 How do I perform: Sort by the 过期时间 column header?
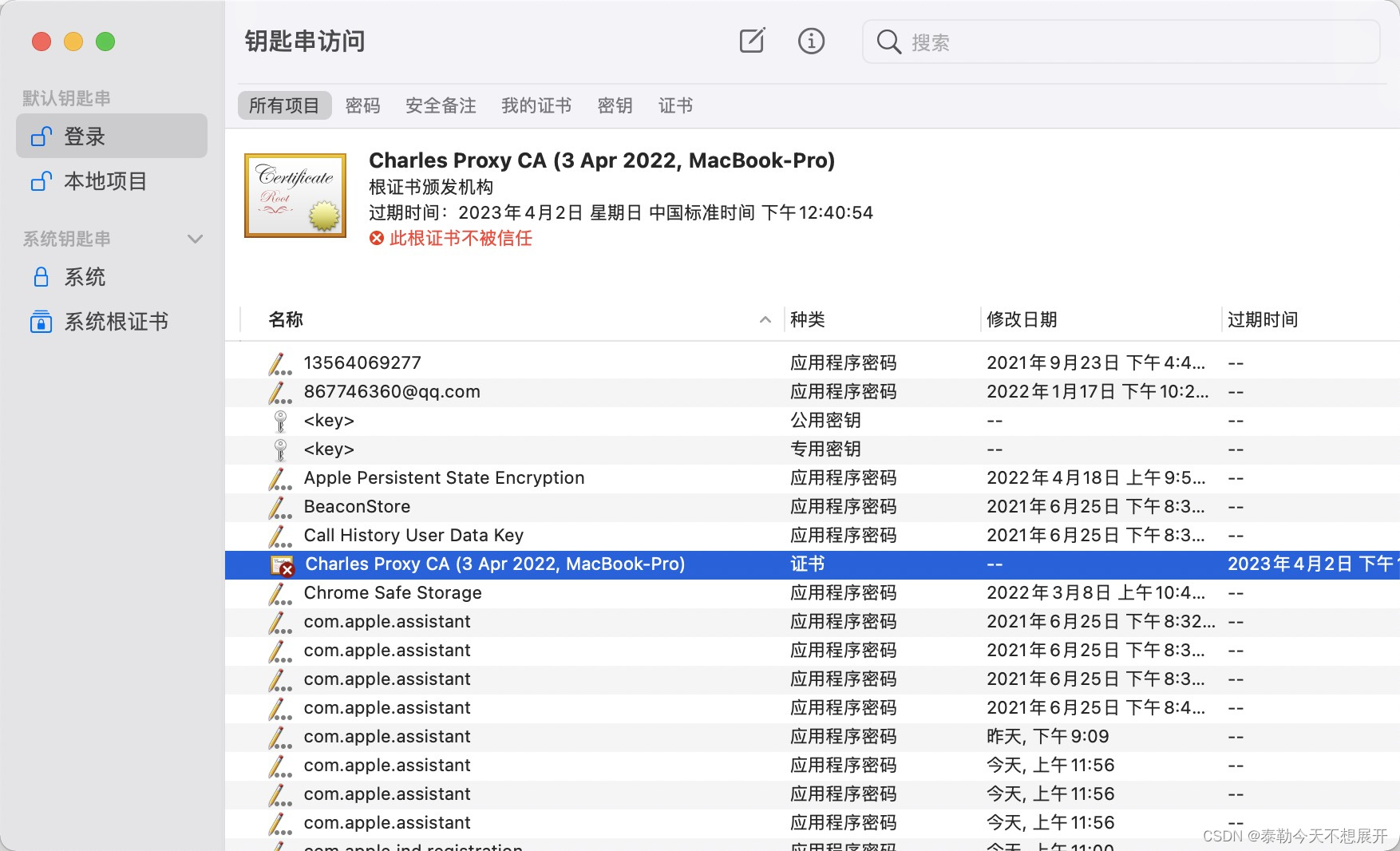1263,319
